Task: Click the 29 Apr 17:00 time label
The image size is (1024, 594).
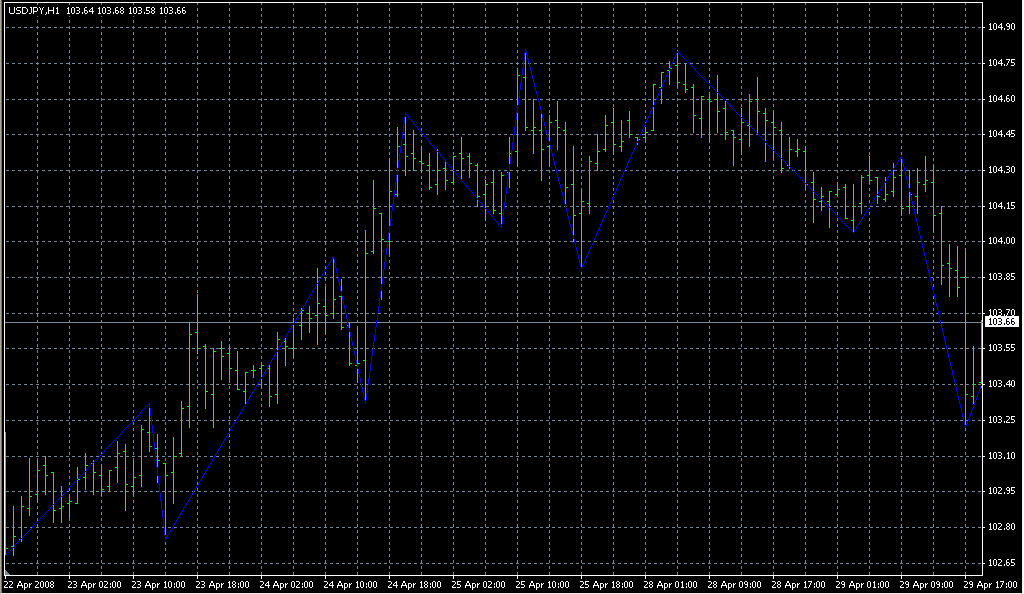Action: pos(988,584)
